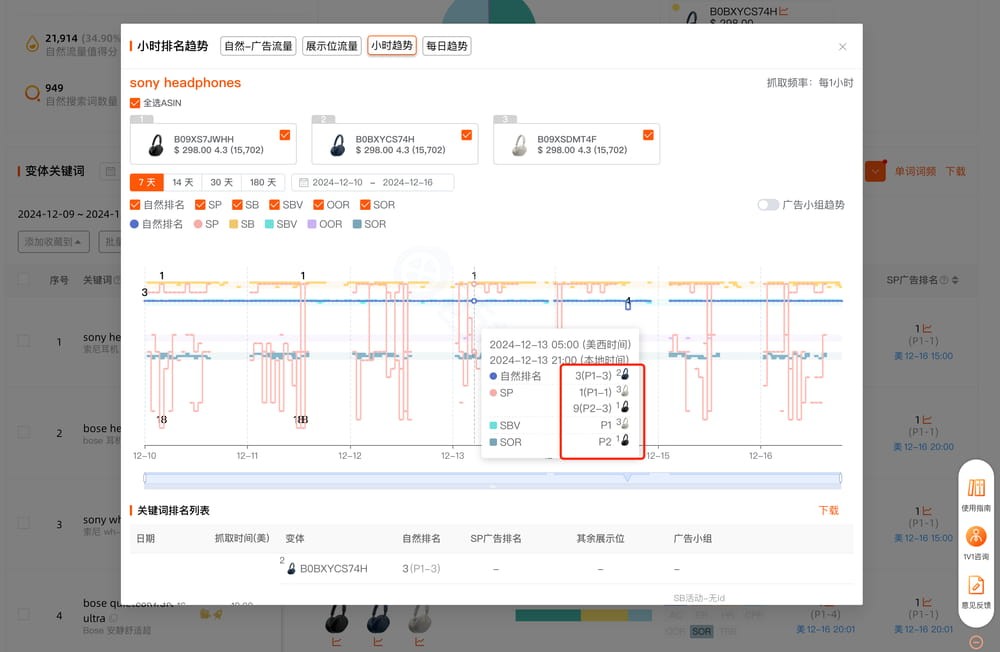Click the 广告小组 column header
The width and height of the screenshot is (1000, 652).
point(693,538)
